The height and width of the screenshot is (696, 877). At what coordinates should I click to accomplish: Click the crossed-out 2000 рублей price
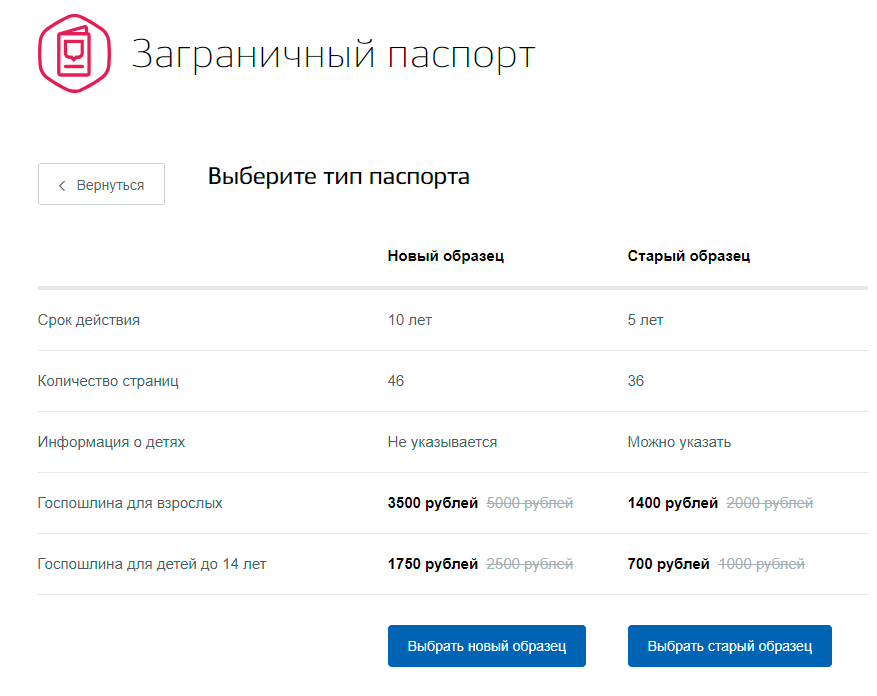(x=769, y=503)
